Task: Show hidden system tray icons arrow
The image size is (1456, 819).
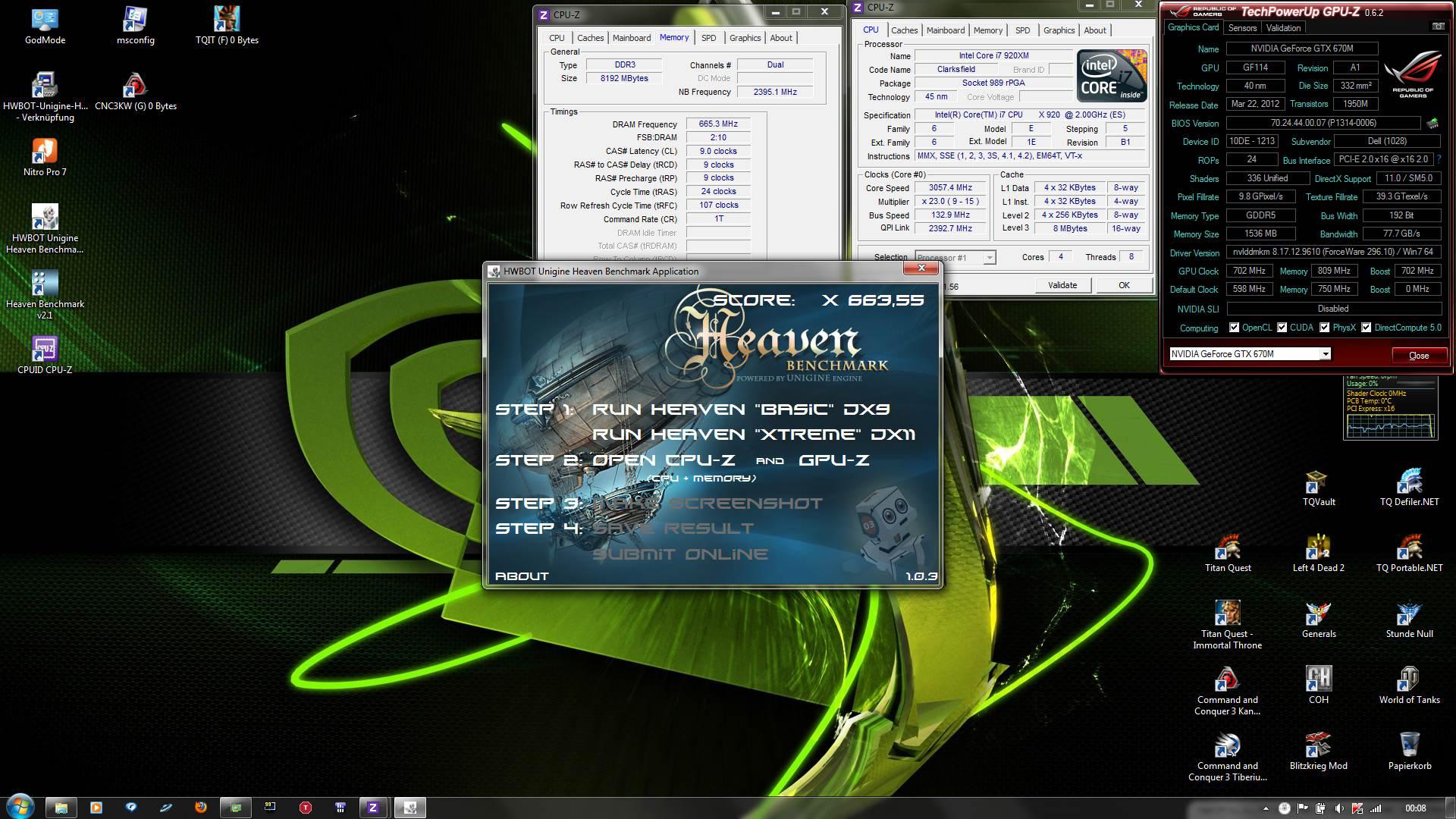Action: tap(1266, 808)
